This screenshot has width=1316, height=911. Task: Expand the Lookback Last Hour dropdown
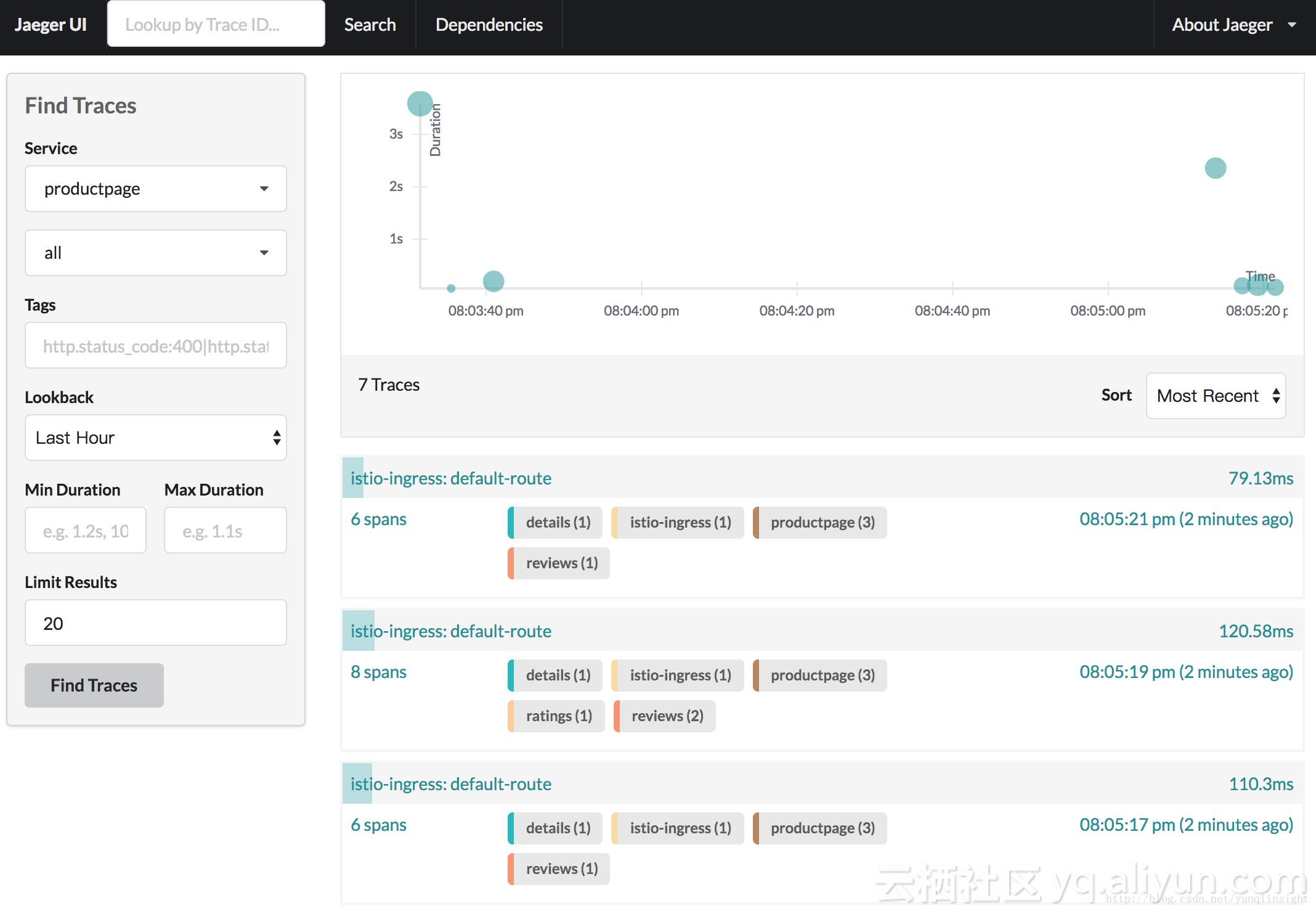[155, 437]
